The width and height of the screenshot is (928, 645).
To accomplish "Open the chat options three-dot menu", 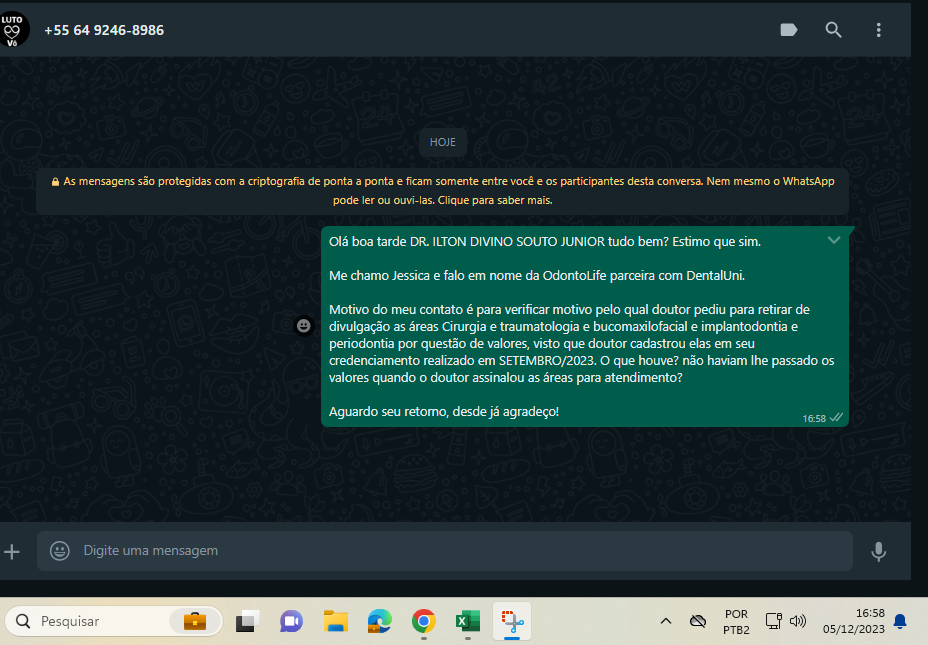I will click(878, 30).
